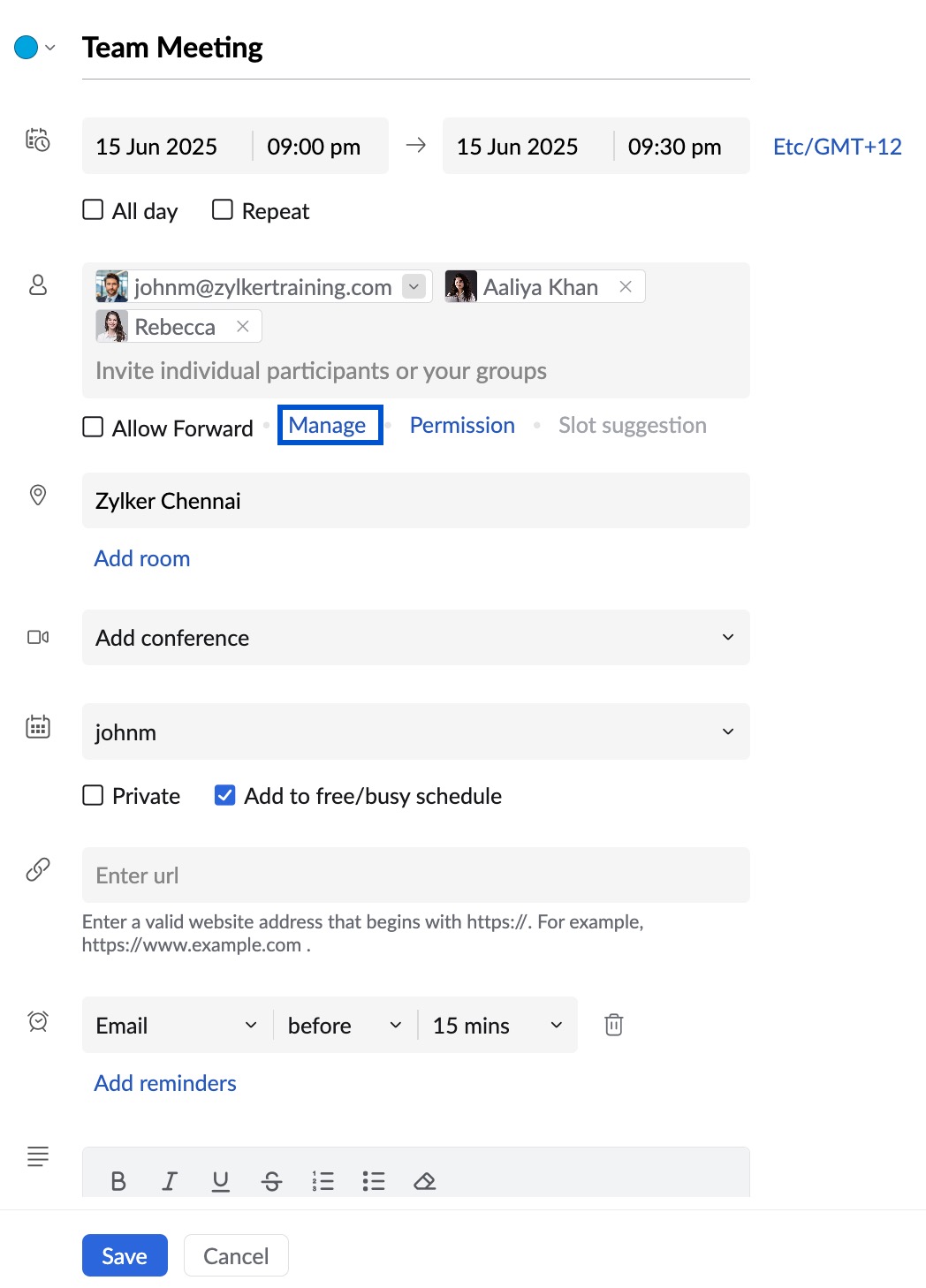
Task: Click the Enter url input field
Action: pos(415,875)
